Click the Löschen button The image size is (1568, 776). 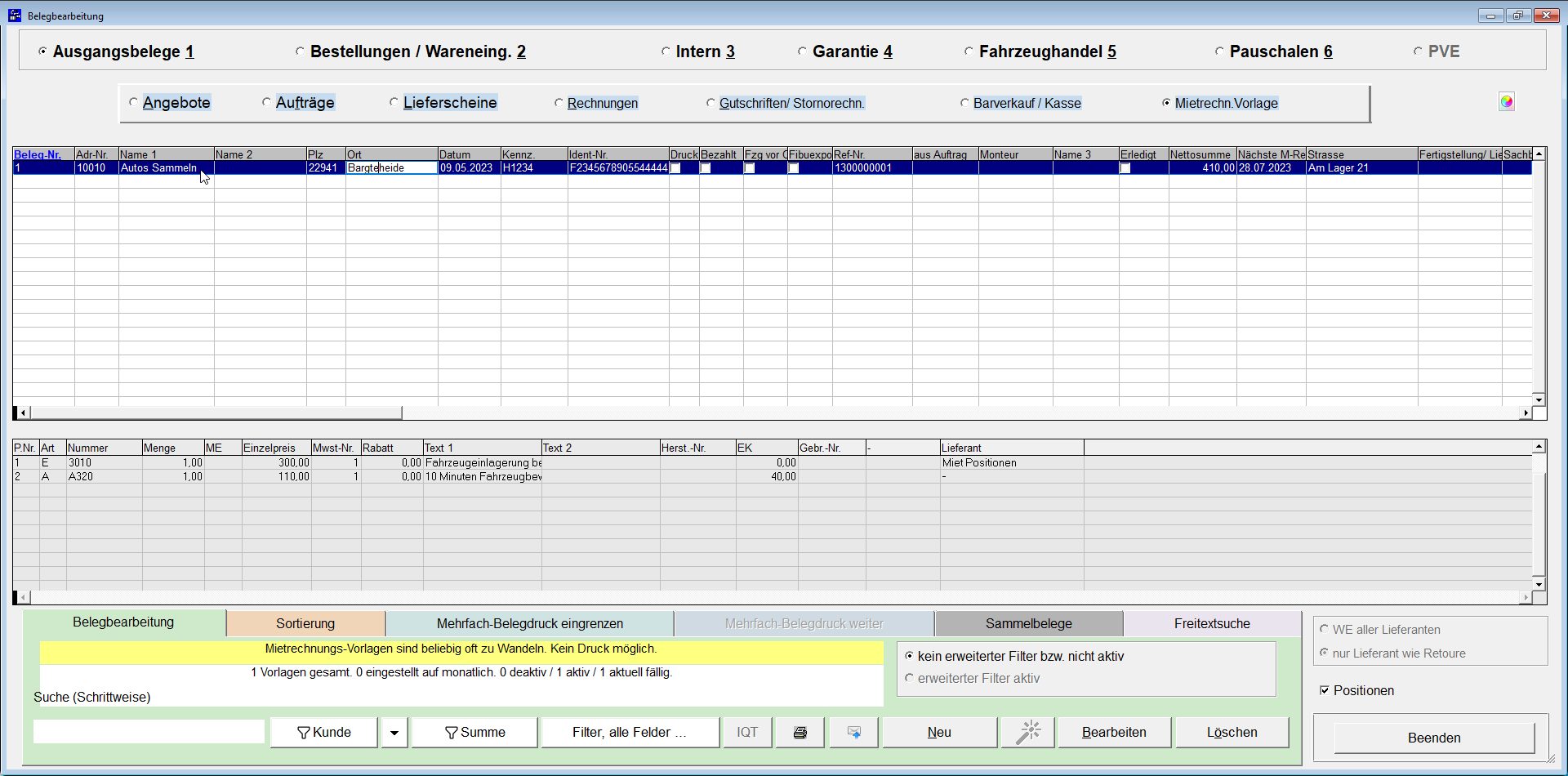click(1232, 733)
